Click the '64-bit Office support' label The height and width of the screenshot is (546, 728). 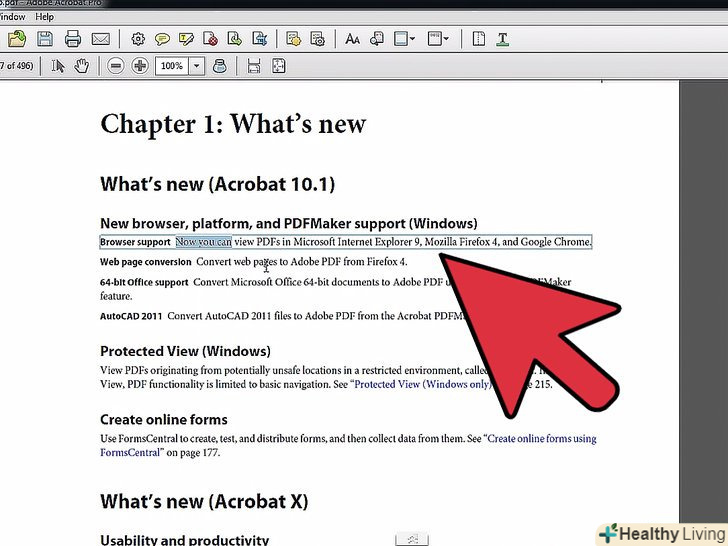pos(144,282)
